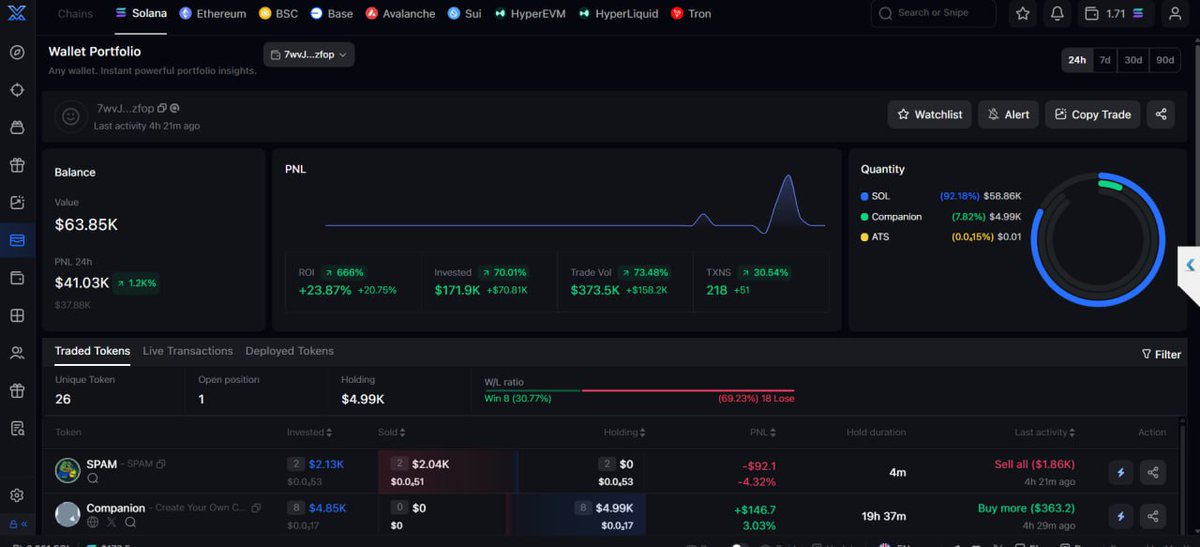This screenshot has height=547, width=1200.
Task: Select the 90d time range
Action: point(1165,60)
